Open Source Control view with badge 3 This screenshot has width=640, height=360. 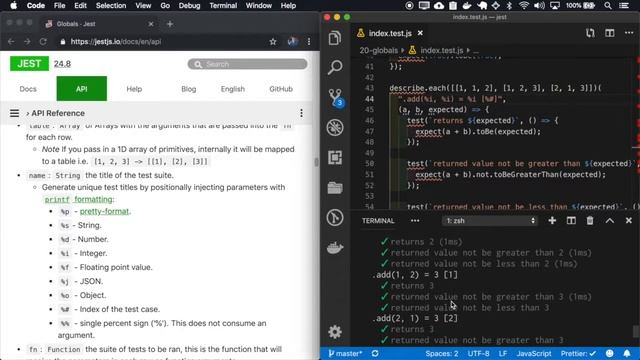click(x=336, y=98)
